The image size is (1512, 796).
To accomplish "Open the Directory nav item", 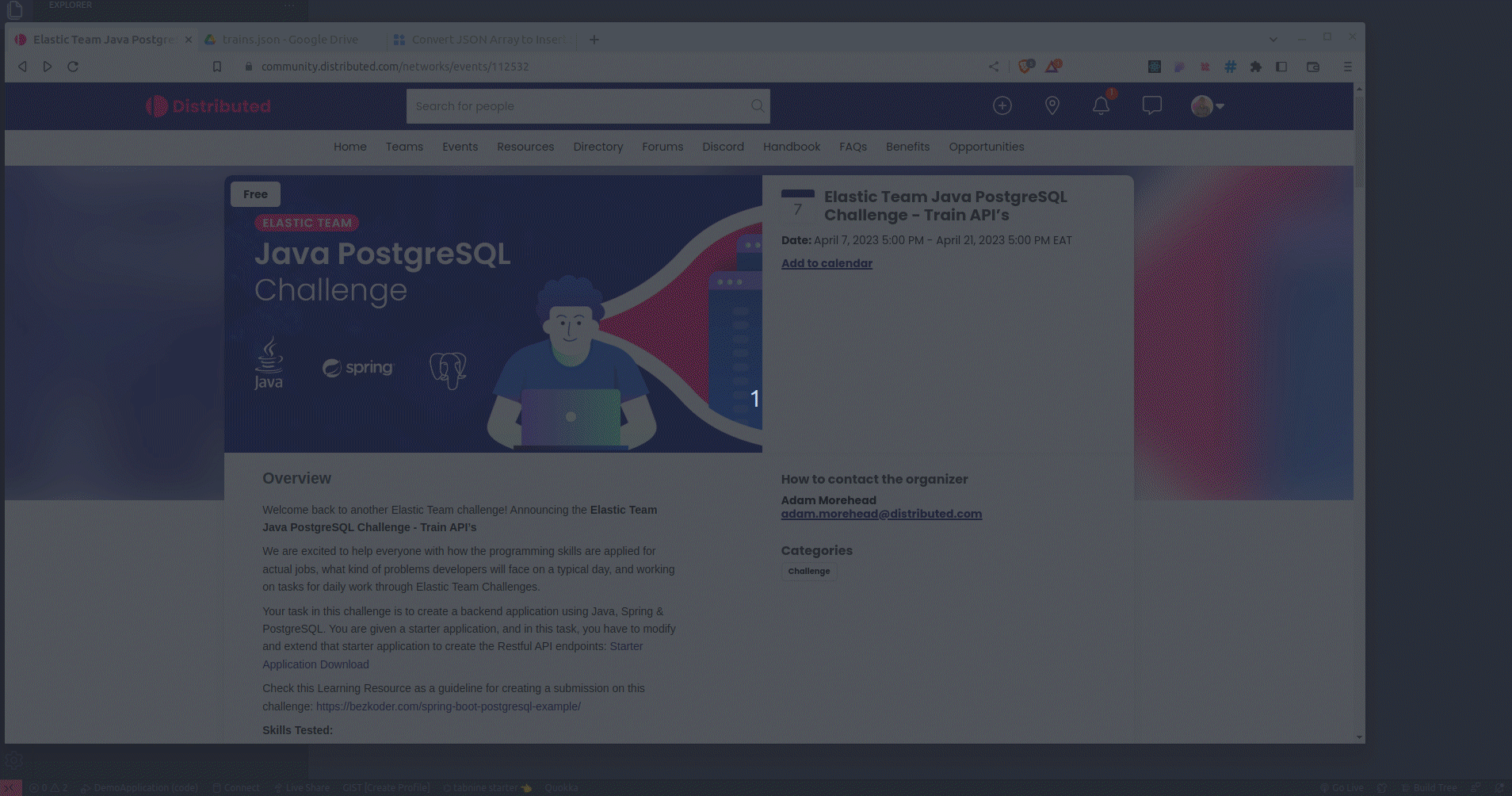I will [598, 147].
